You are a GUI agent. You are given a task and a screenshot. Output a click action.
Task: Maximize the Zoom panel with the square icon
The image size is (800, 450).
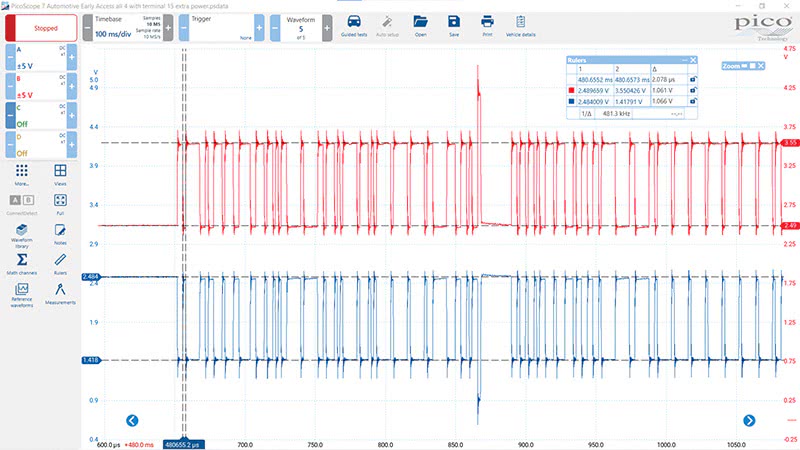[x=753, y=66]
